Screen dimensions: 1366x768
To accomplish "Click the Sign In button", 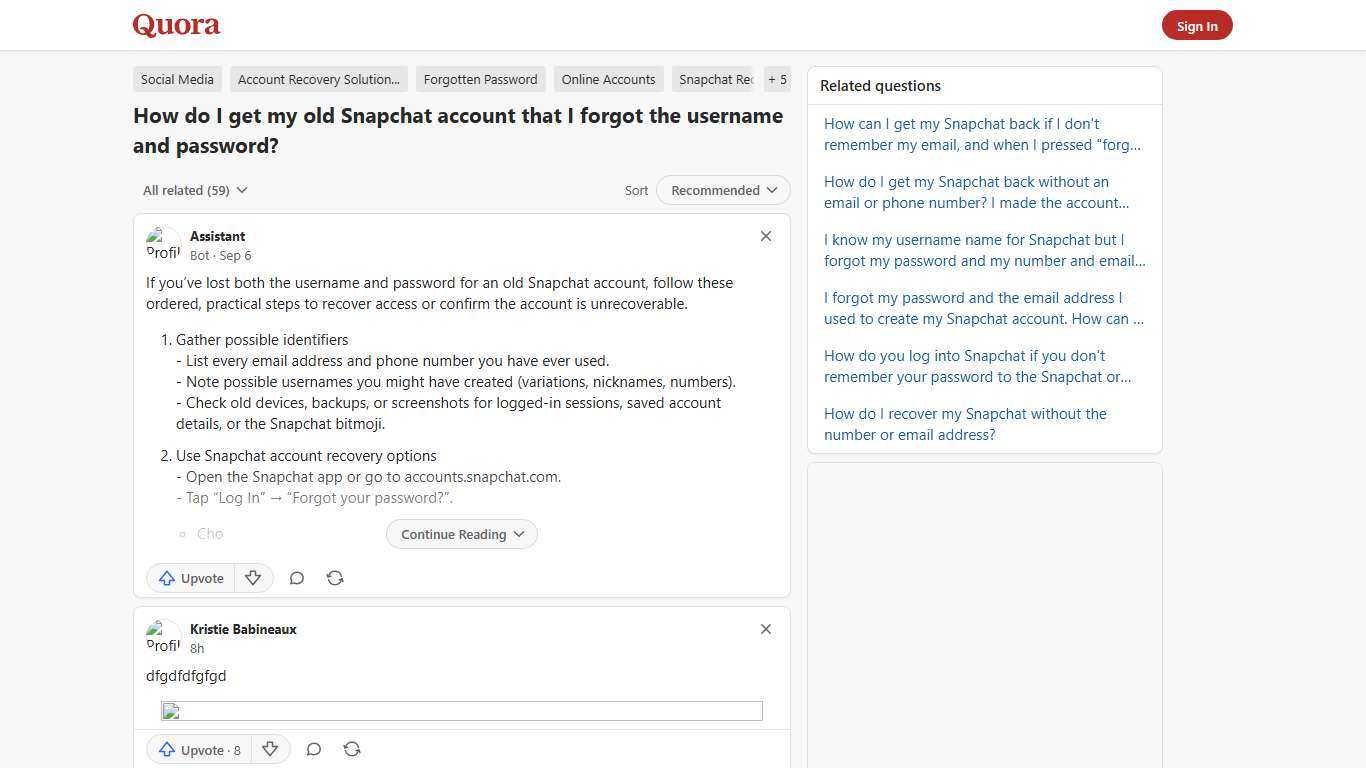I will (1197, 25).
